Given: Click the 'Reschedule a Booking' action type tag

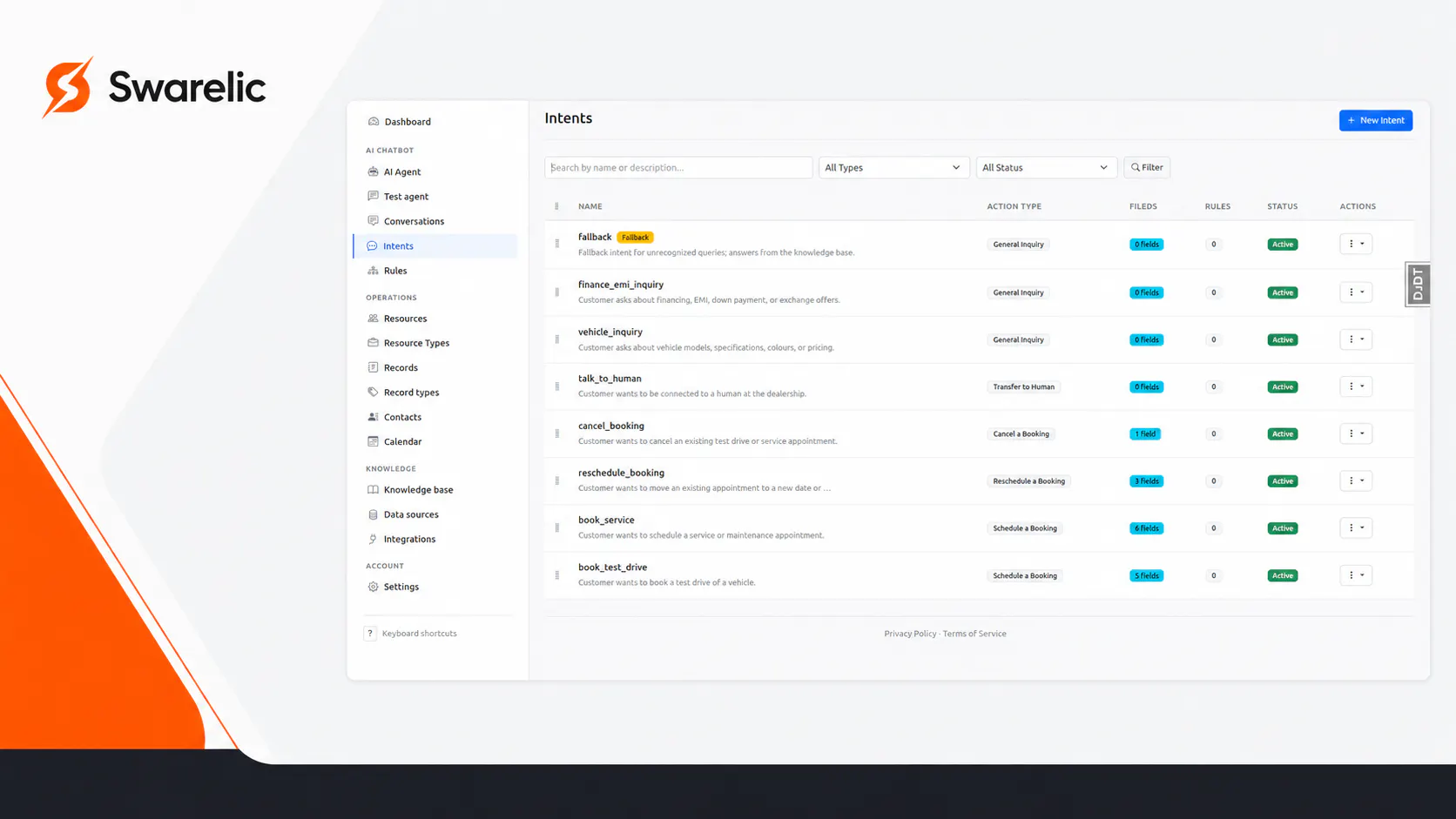Looking at the screenshot, I should (1028, 481).
